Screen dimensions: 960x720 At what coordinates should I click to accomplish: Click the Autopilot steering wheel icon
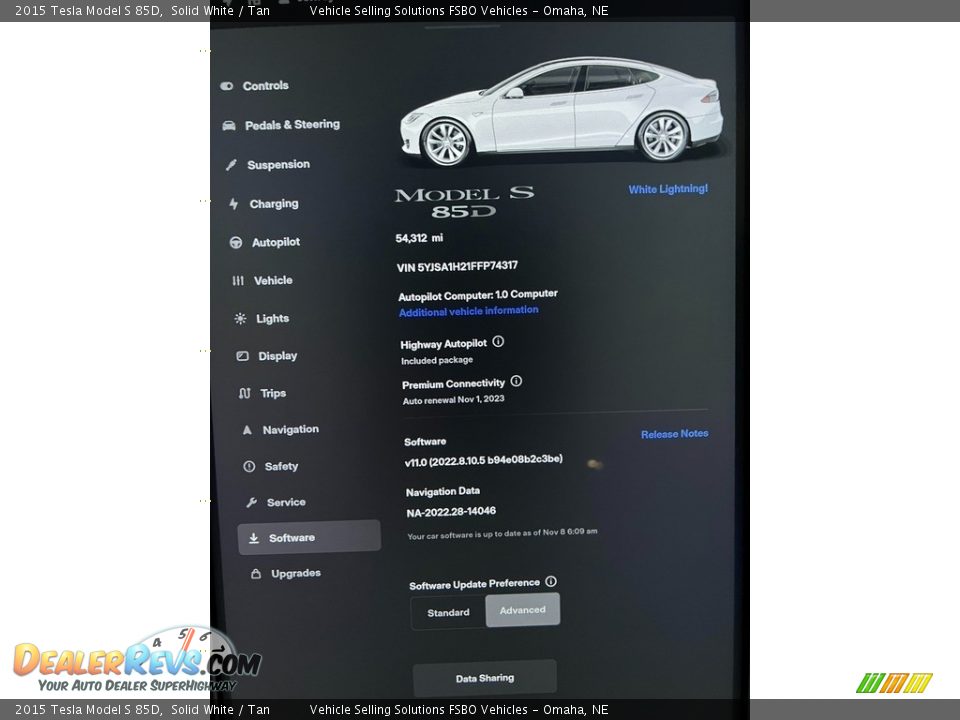point(236,242)
